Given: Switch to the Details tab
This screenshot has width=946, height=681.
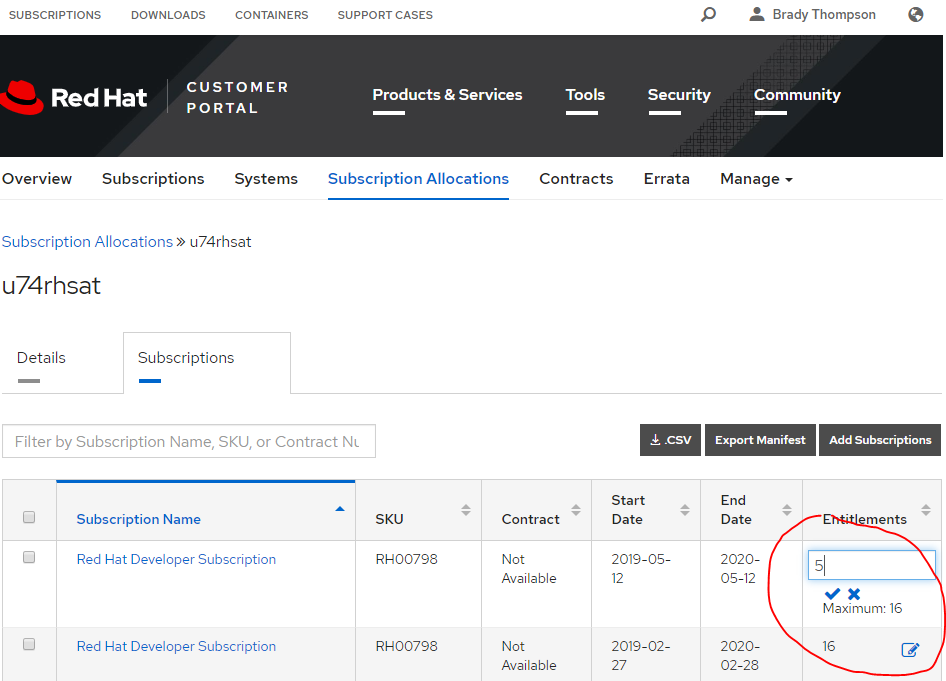Looking at the screenshot, I should click(x=41, y=358).
